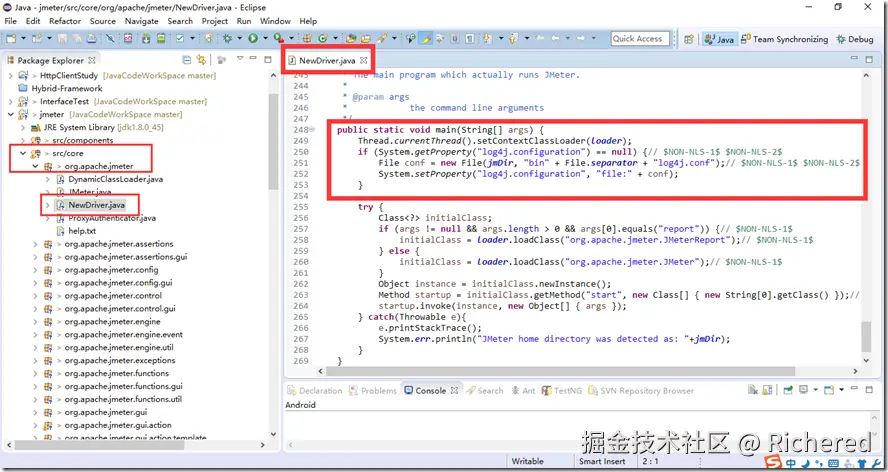Click the New file wizard toolbar icon
The height and width of the screenshot is (472, 888).
[11, 39]
